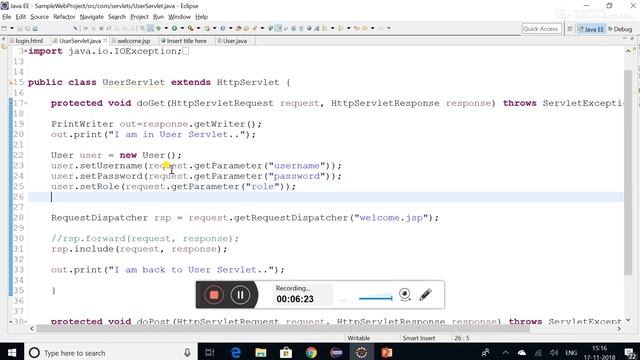Open the Project menu
640x360 pixels.
coord(139,17)
